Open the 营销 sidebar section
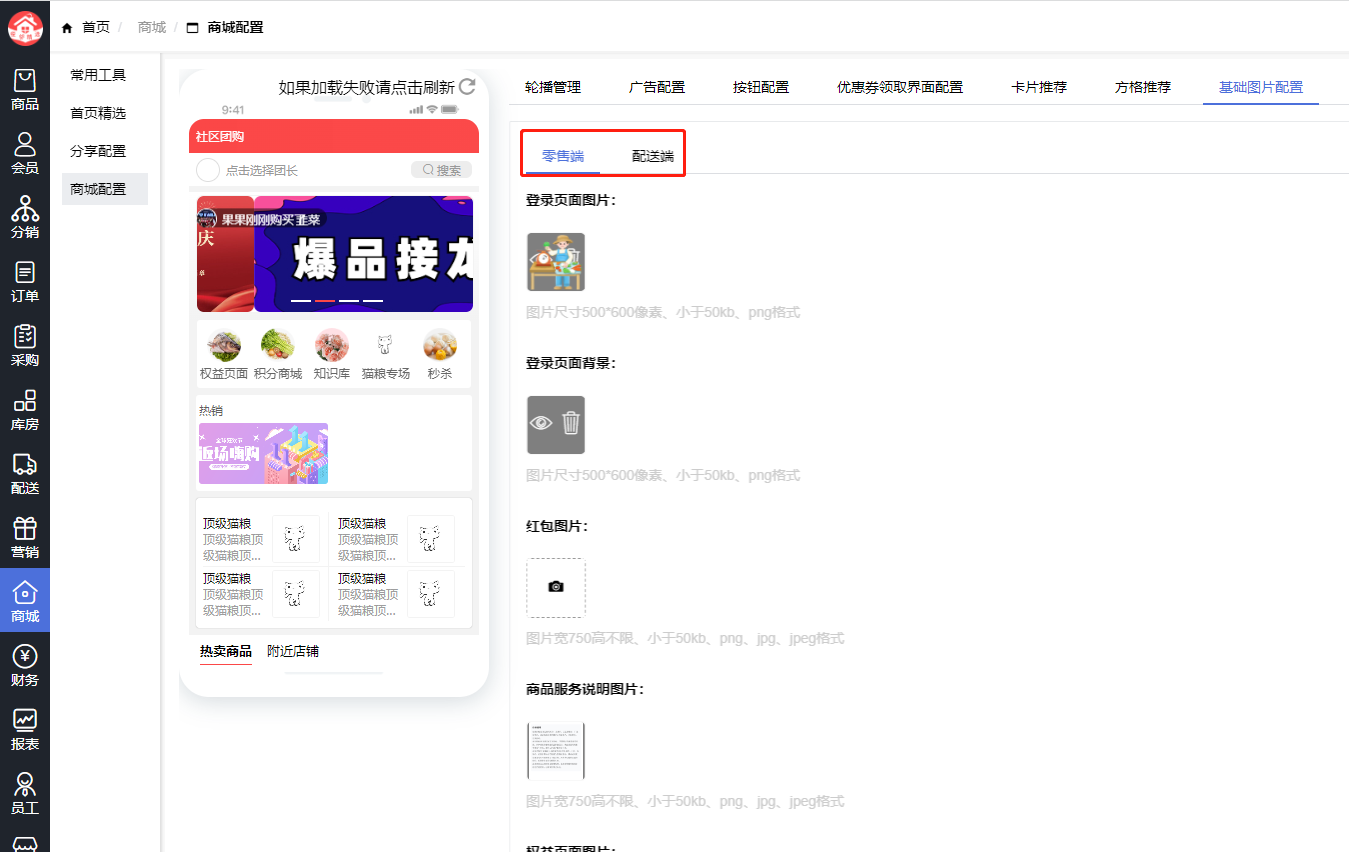The image size is (1349, 852). (25, 538)
